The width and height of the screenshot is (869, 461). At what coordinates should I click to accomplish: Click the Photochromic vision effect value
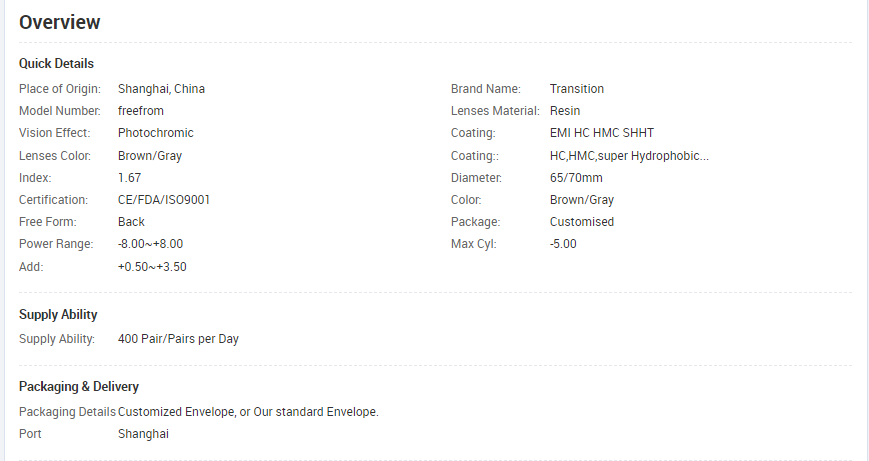click(155, 133)
